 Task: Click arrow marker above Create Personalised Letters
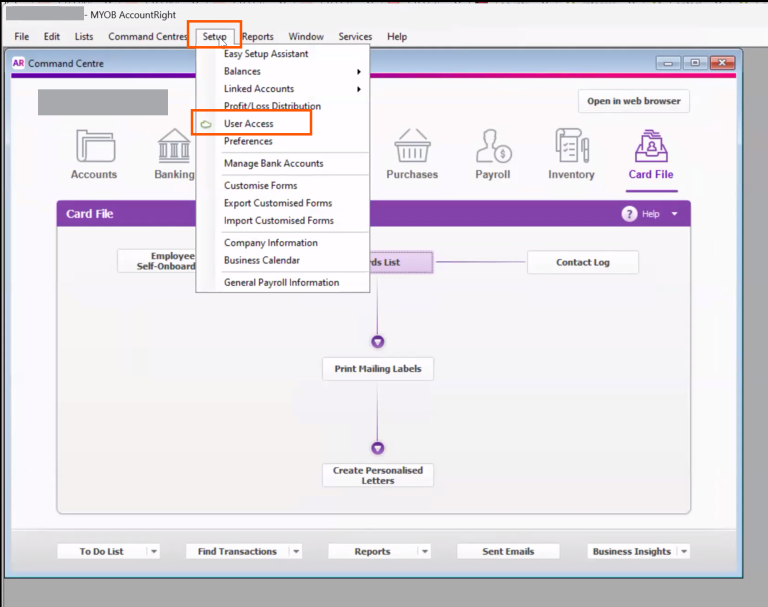[377, 448]
